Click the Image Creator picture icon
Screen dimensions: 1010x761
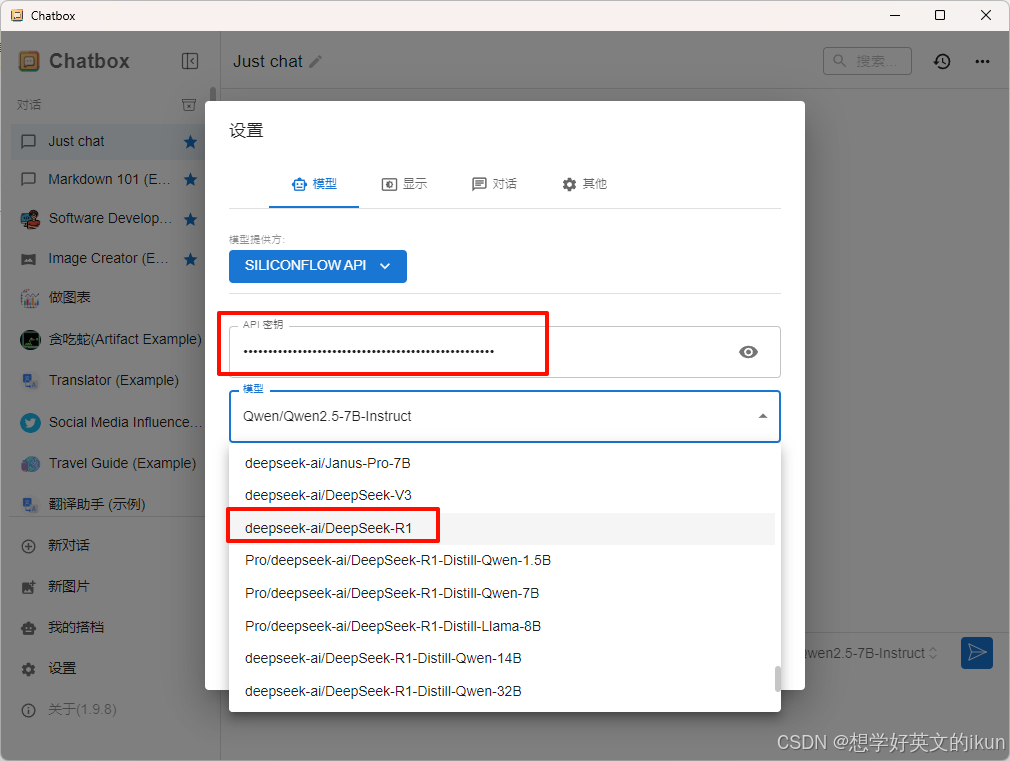(28, 259)
